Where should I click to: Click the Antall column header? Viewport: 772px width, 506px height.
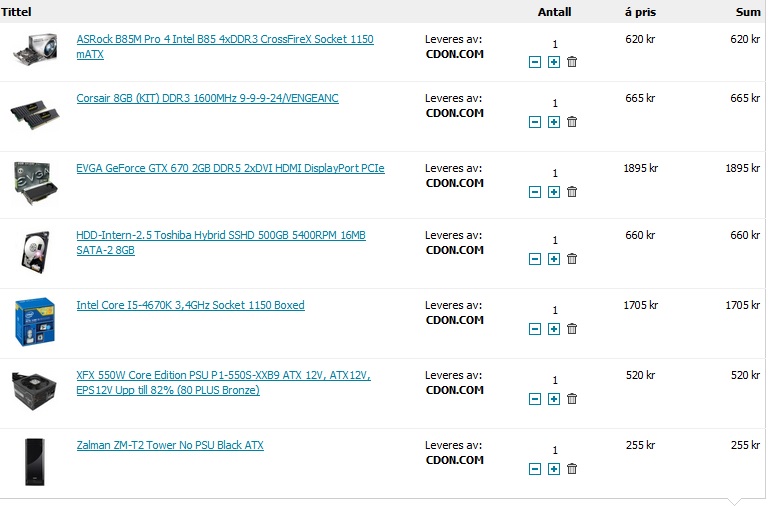(x=554, y=12)
